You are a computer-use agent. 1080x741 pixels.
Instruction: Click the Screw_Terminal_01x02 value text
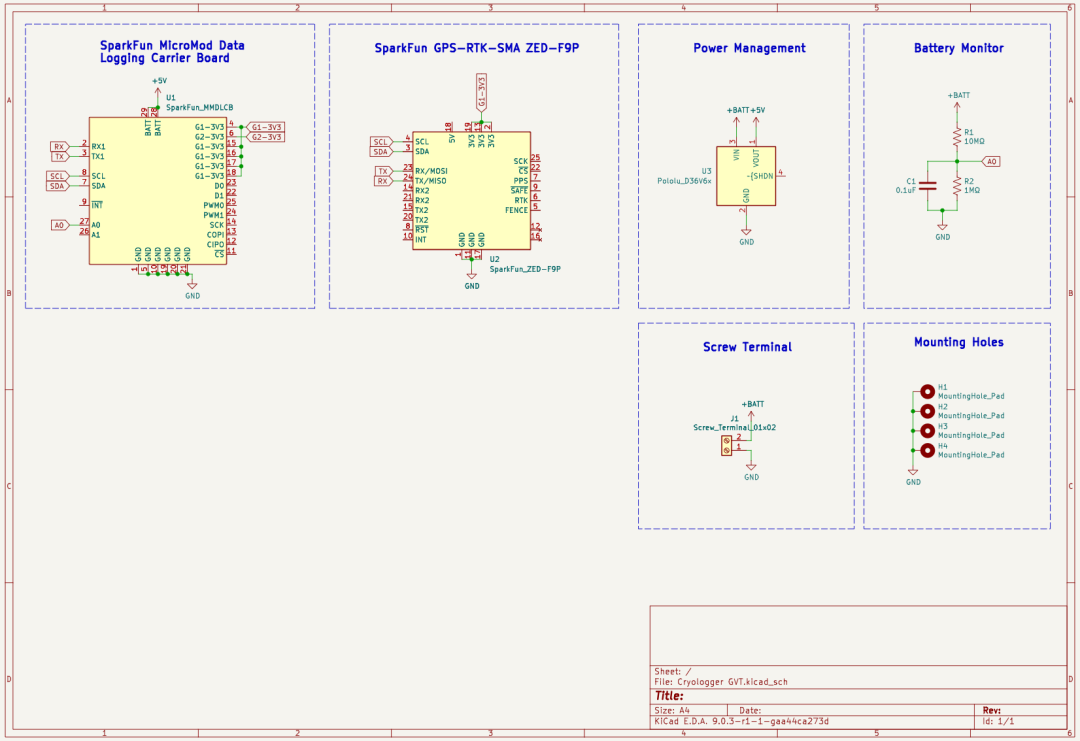click(x=734, y=428)
